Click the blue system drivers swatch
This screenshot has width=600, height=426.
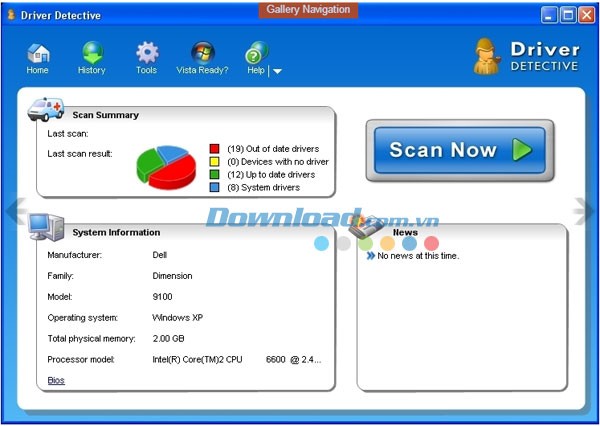coord(214,188)
